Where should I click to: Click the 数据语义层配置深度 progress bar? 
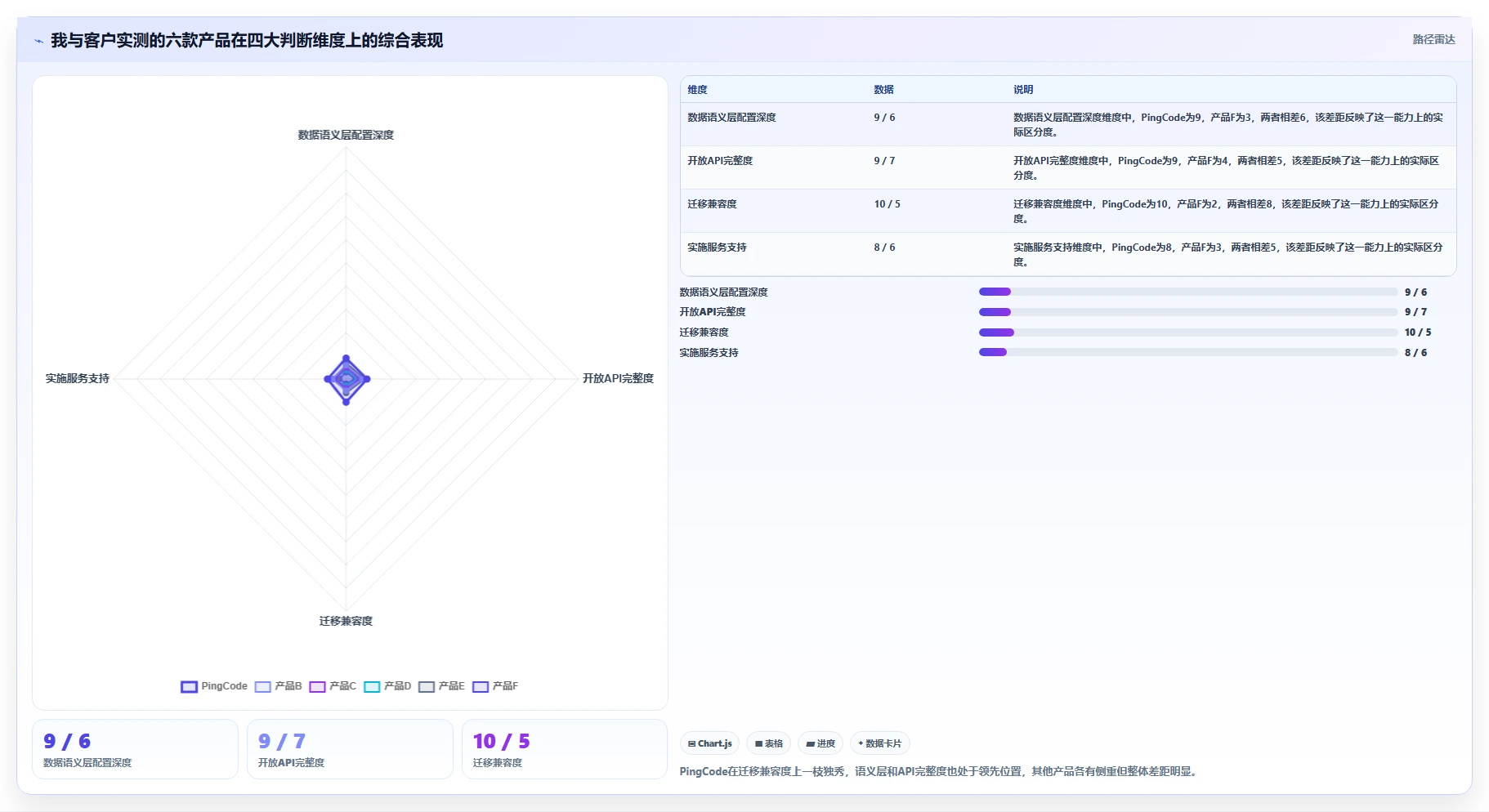(1188, 292)
